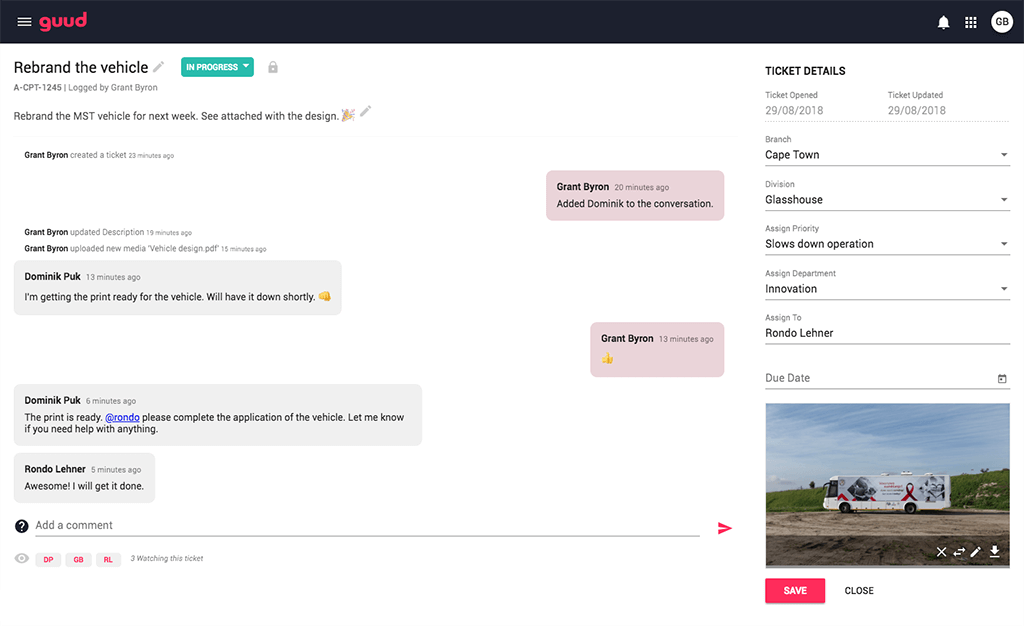Click the RL watcher chip
Image resolution: width=1024 pixels, height=626 pixels.
pyautogui.click(x=108, y=559)
